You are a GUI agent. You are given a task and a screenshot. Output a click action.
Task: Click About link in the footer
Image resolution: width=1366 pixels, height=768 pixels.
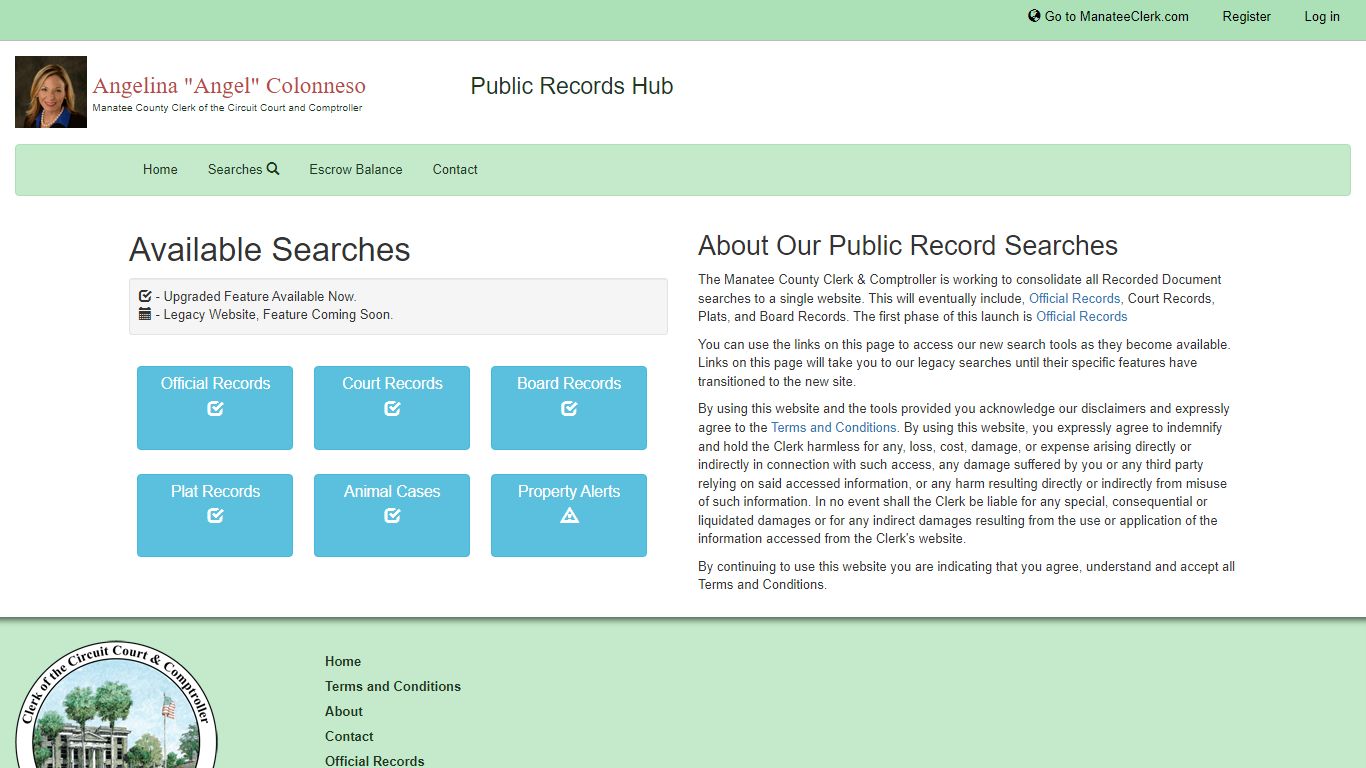(x=344, y=711)
